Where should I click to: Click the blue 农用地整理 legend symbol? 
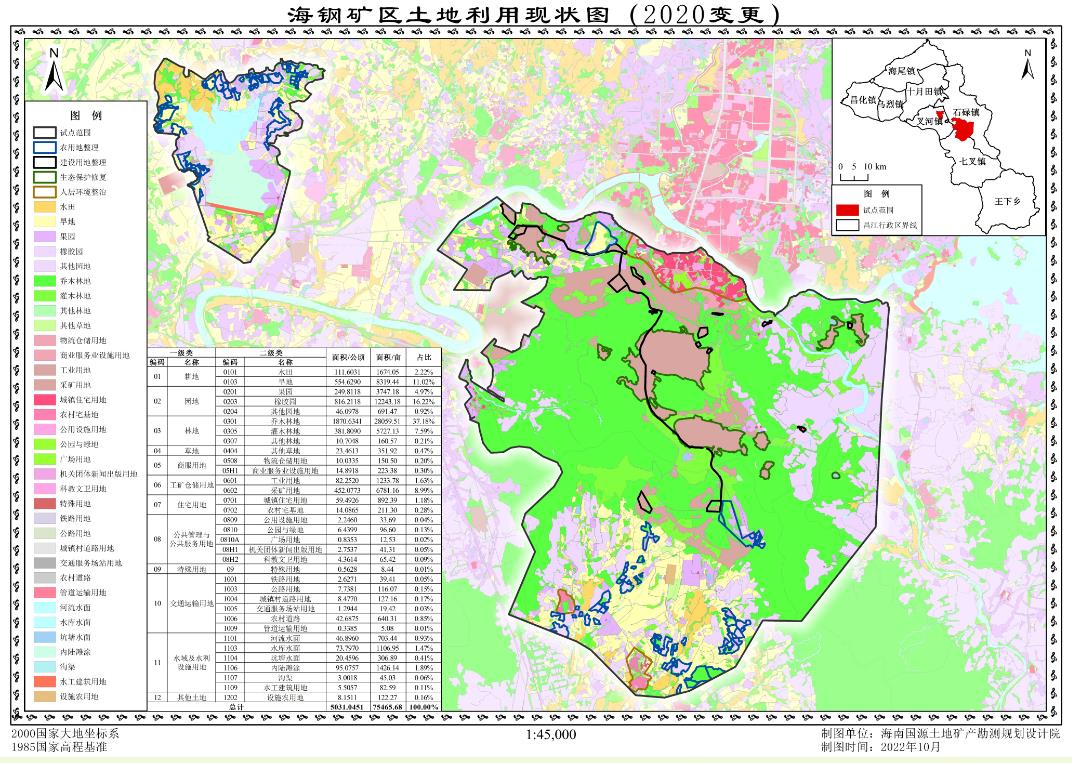(x=45, y=146)
